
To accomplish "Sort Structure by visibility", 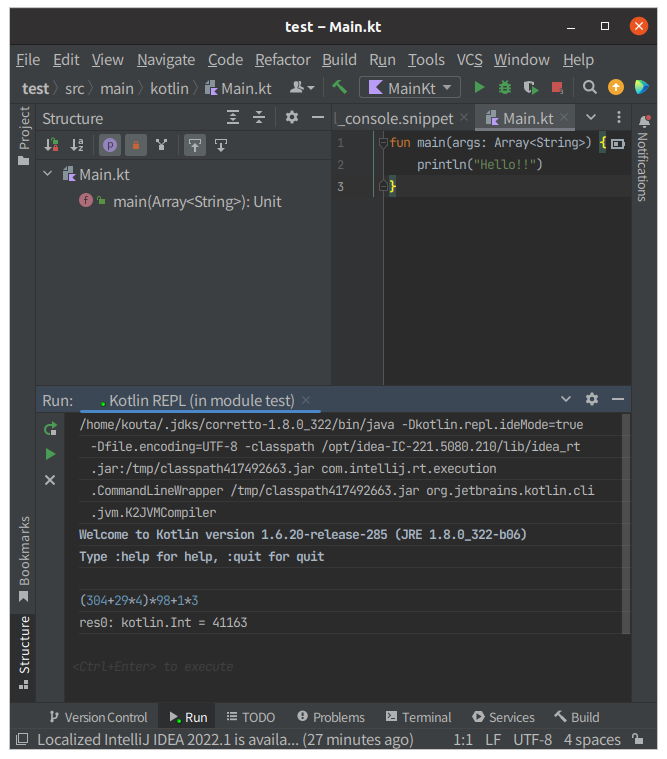I will point(52,145).
